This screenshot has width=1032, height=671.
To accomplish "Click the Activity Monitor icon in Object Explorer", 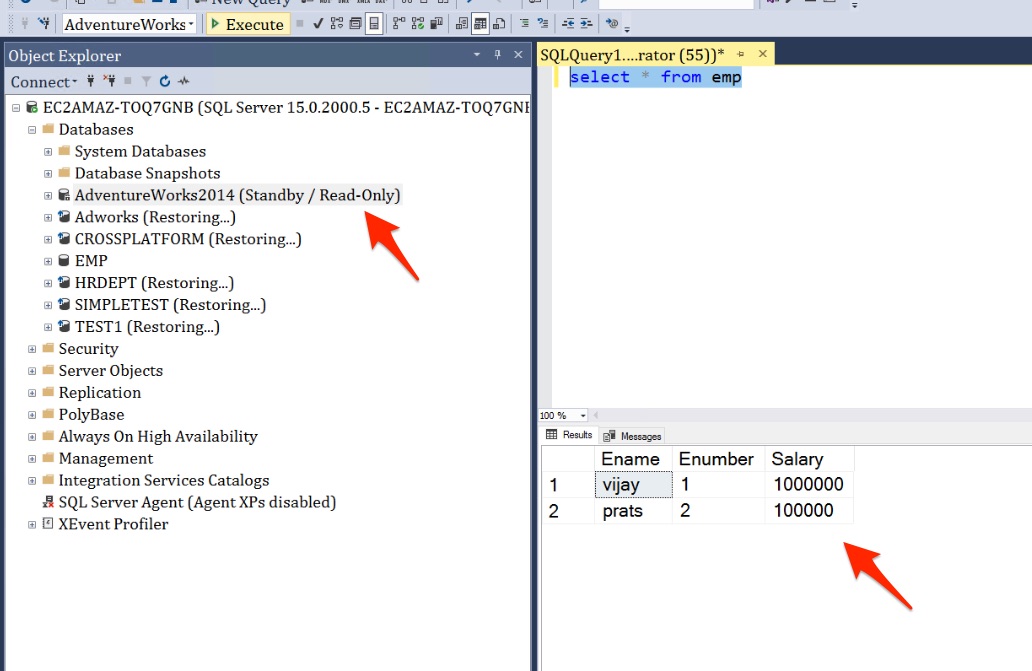I will [184, 82].
